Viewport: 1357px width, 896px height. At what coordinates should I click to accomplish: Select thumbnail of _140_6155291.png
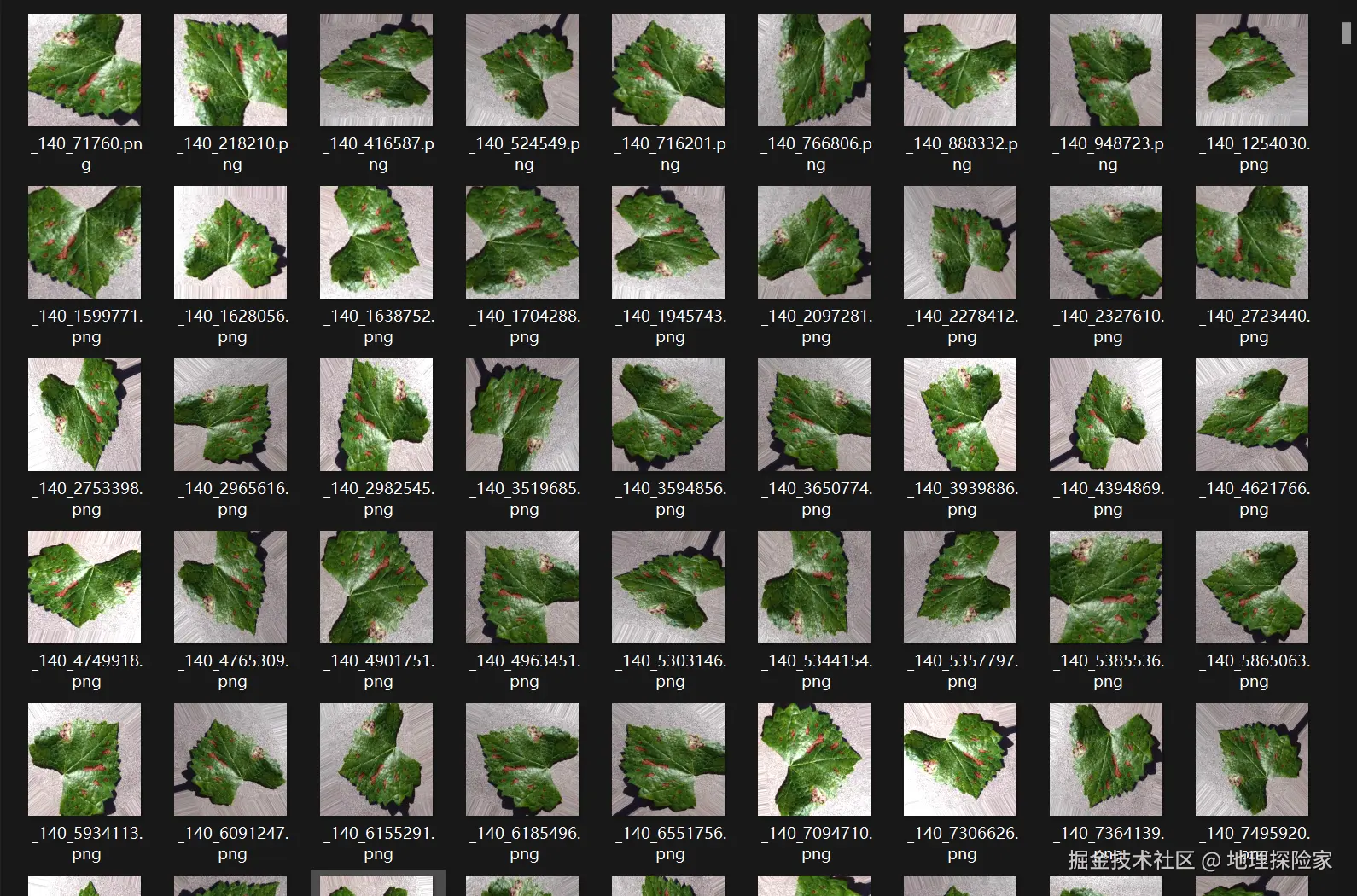coord(376,759)
